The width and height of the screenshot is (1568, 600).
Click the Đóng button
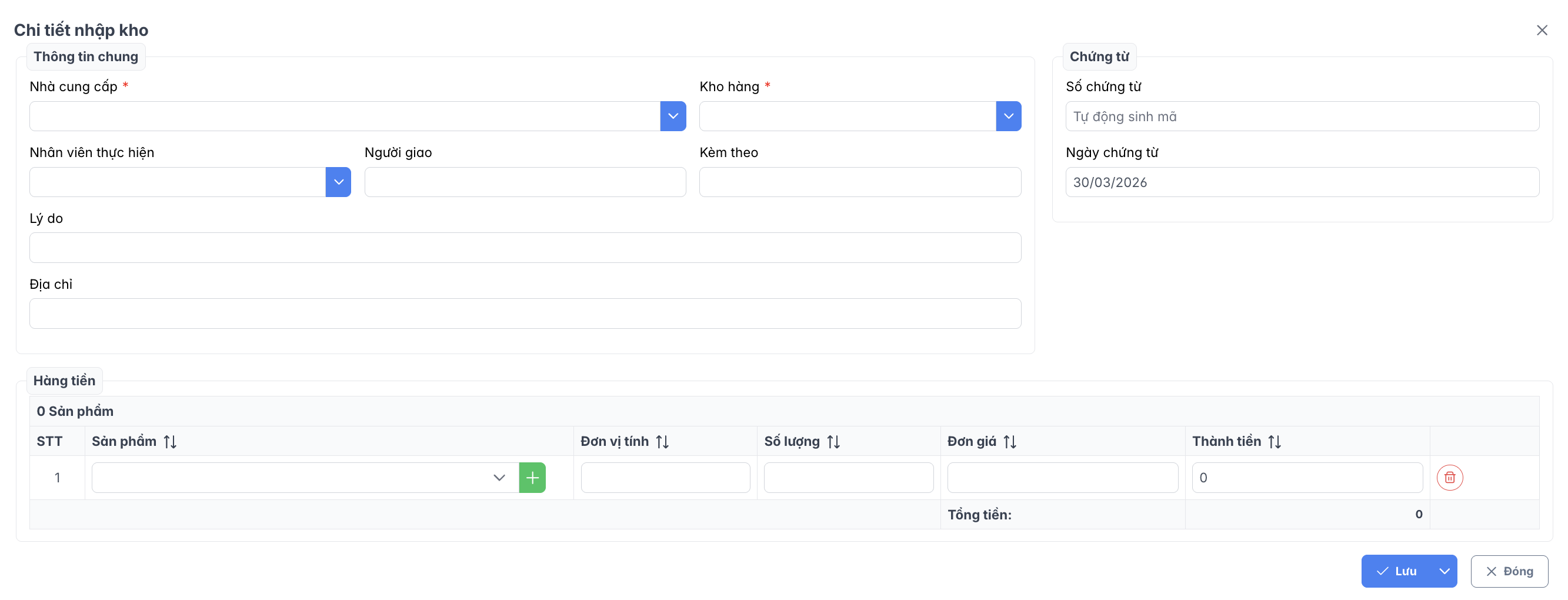(x=1509, y=571)
